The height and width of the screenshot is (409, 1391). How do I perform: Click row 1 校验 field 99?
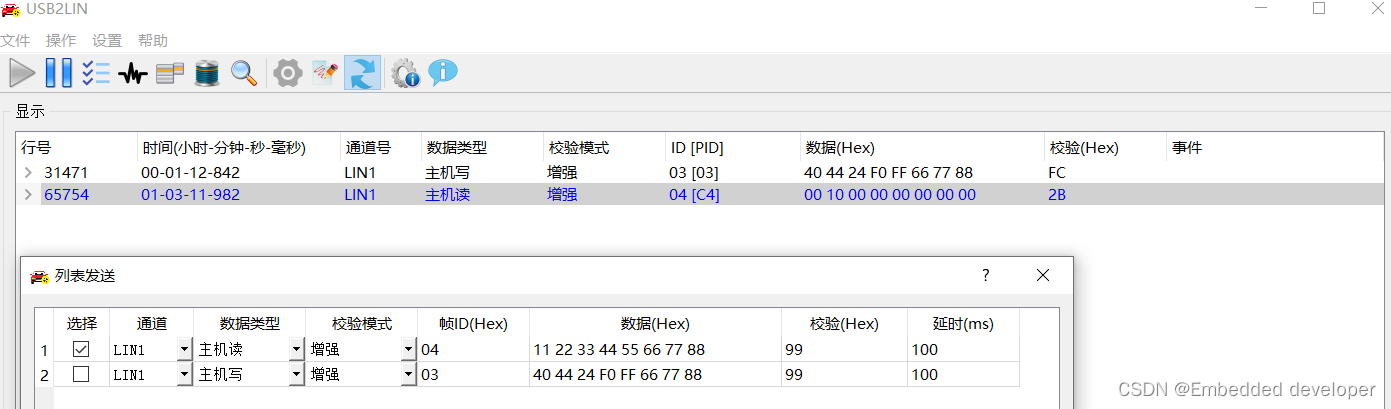click(844, 349)
